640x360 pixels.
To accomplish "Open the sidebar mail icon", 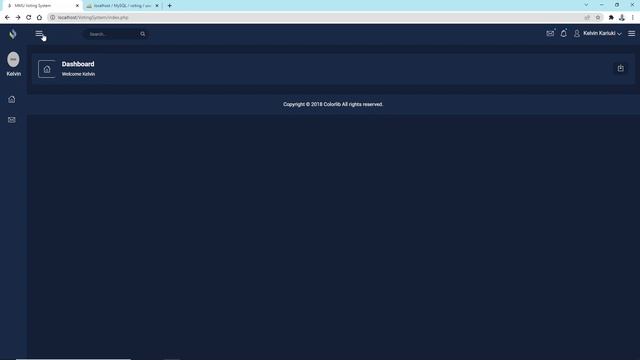I will click(x=12, y=120).
